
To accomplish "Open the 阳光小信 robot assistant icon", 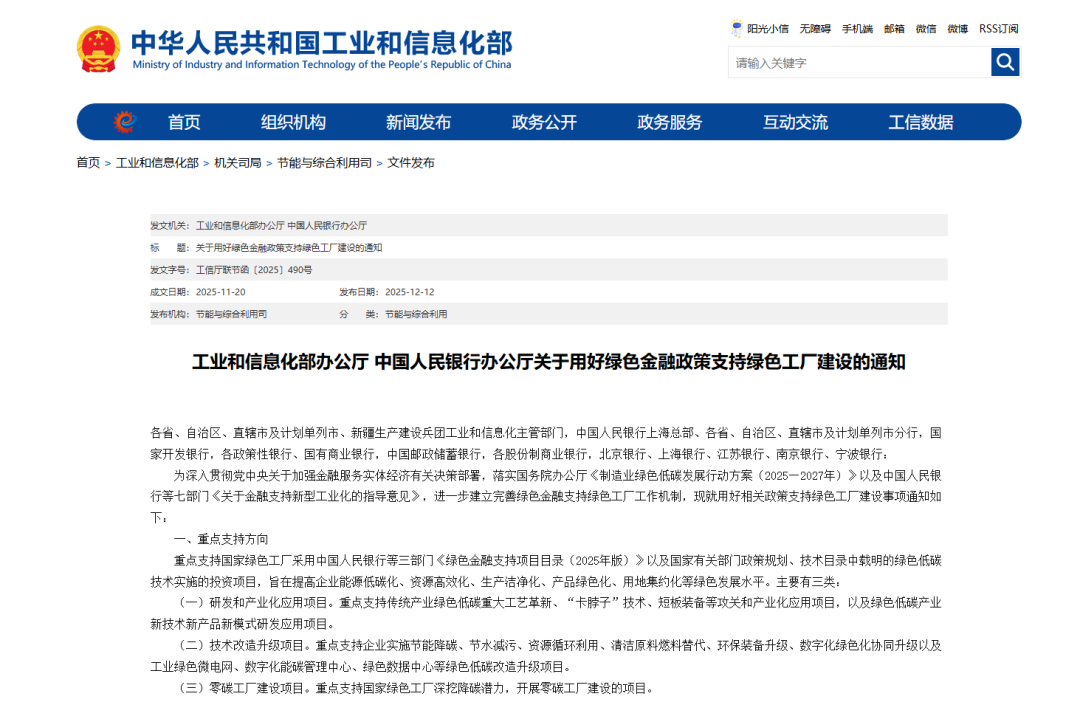I will (x=737, y=29).
